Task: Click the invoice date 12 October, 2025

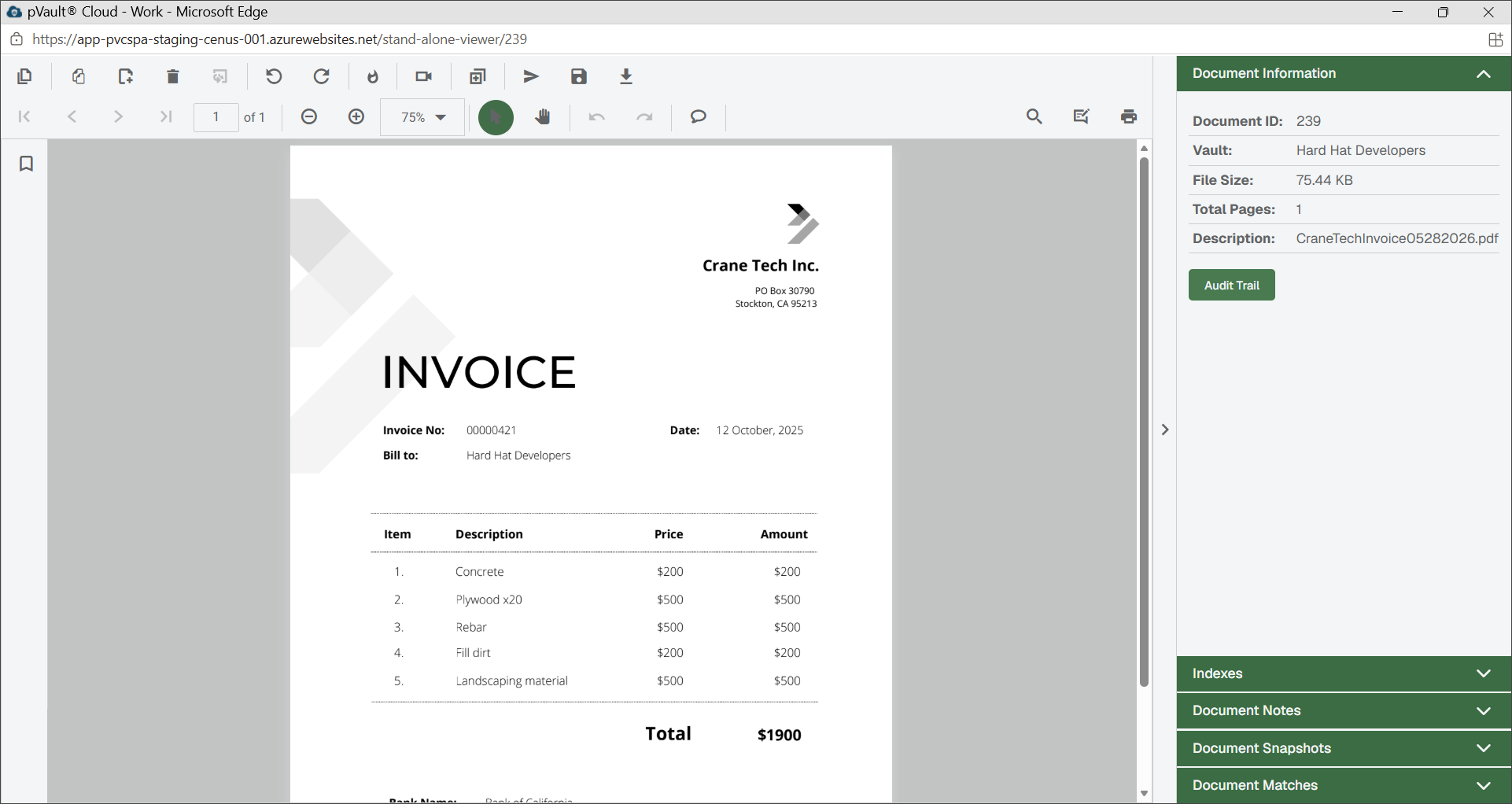Action: click(760, 430)
